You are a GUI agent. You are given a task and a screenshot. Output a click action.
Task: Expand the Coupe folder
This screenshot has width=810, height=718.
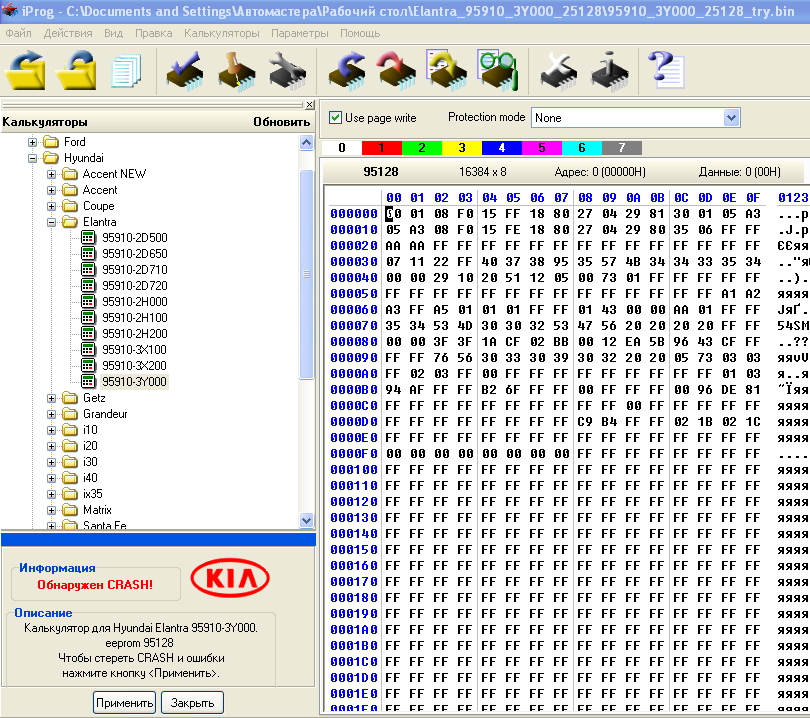pos(52,206)
